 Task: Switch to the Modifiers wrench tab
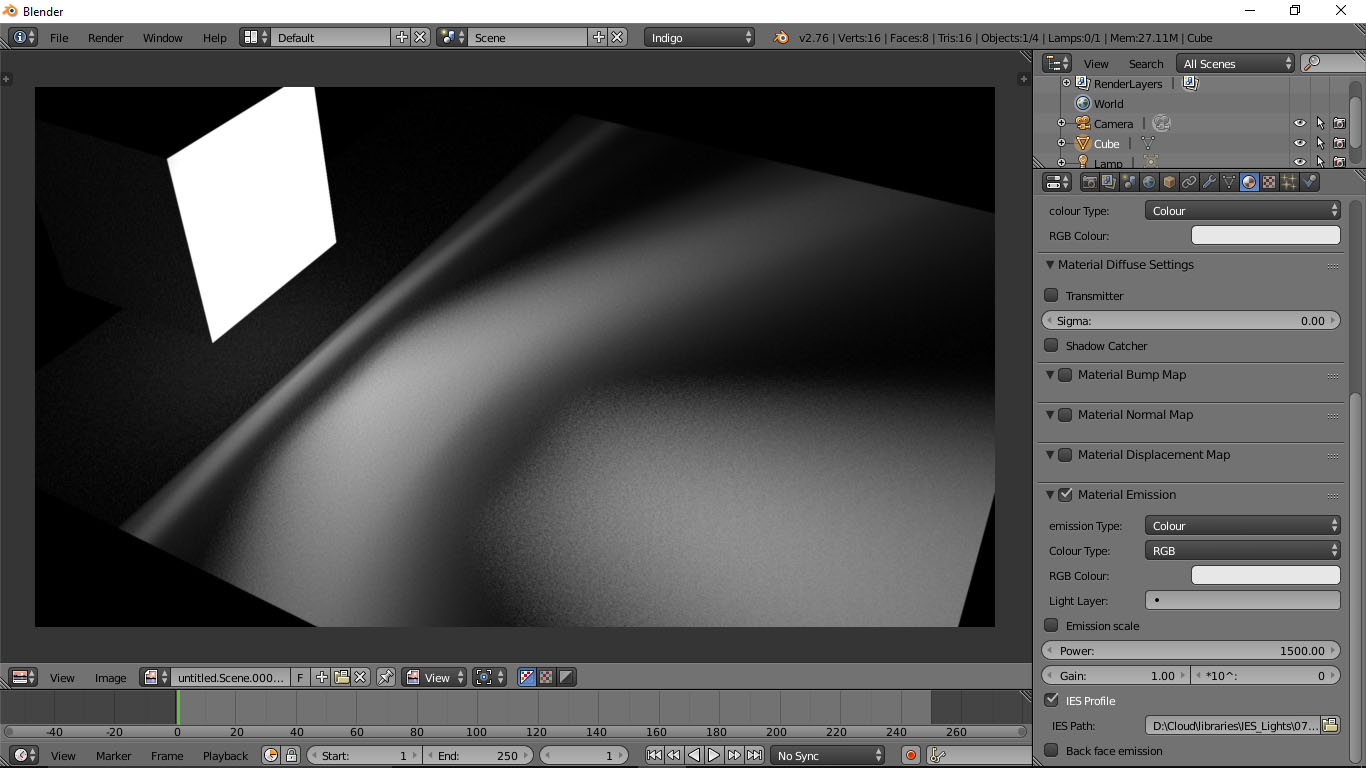[x=1209, y=182]
